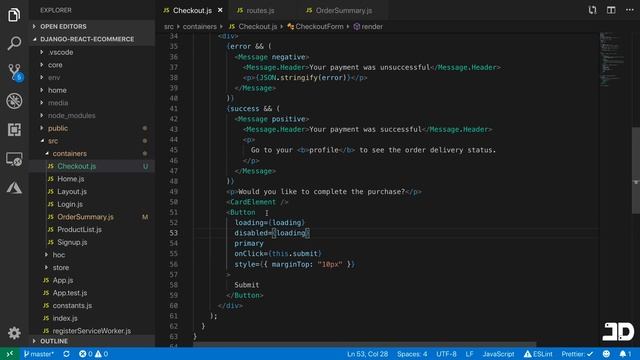
Task: Open registerServiceWorker.js from the file tree
Action: click(92, 331)
